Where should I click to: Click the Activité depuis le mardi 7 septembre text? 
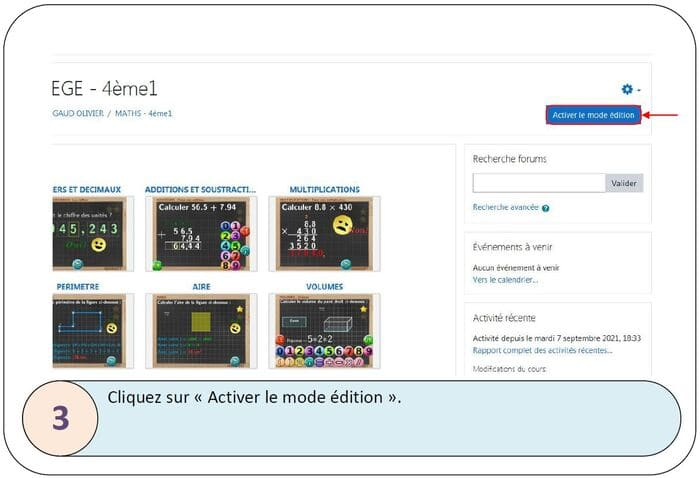coord(557,338)
